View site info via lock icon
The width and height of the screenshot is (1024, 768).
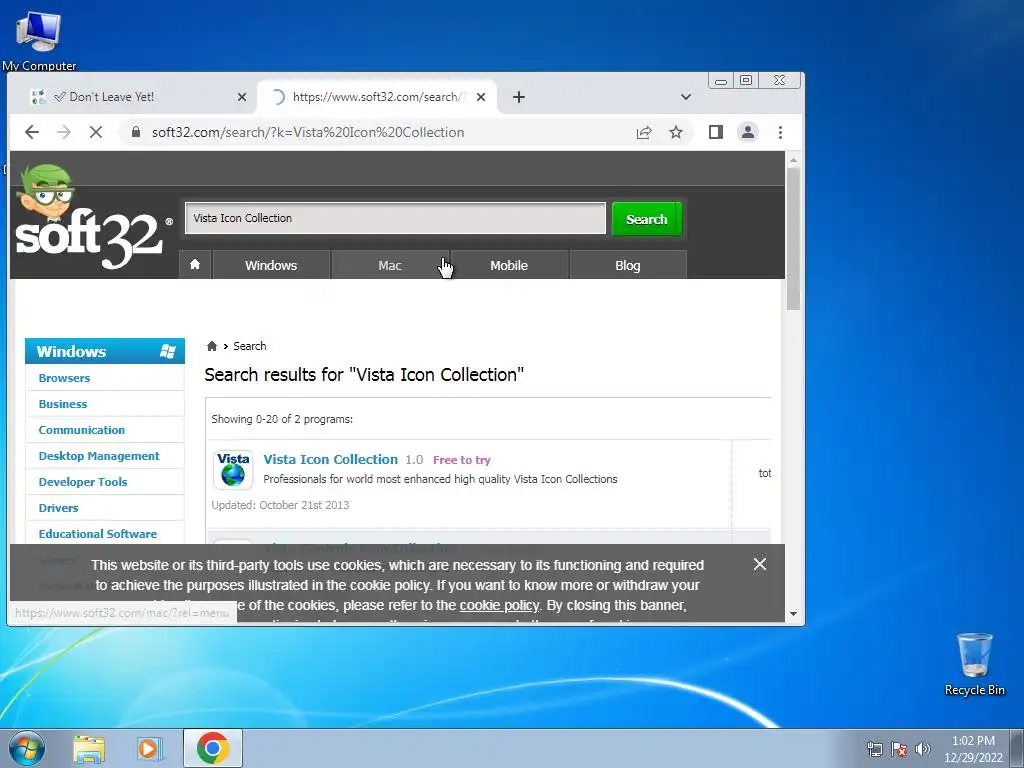coord(136,133)
